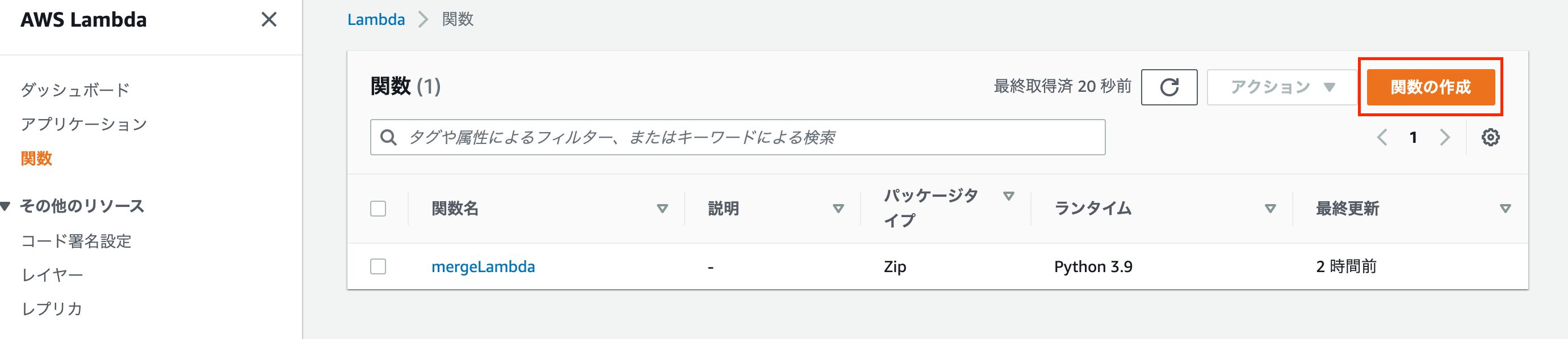Go to previous page arrow
1568x339 pixels.
[x=1382, y=137]
